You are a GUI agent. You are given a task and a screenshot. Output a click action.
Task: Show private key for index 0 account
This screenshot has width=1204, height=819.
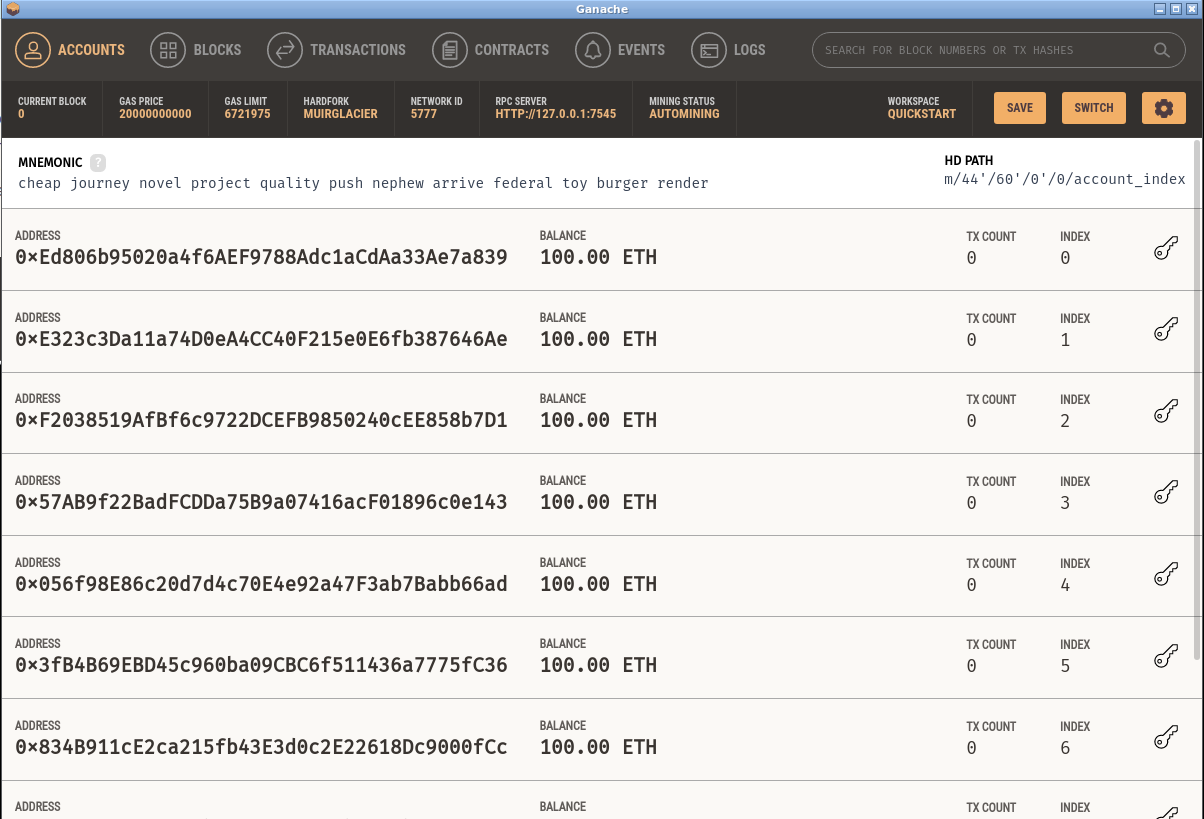(1166, 249)
